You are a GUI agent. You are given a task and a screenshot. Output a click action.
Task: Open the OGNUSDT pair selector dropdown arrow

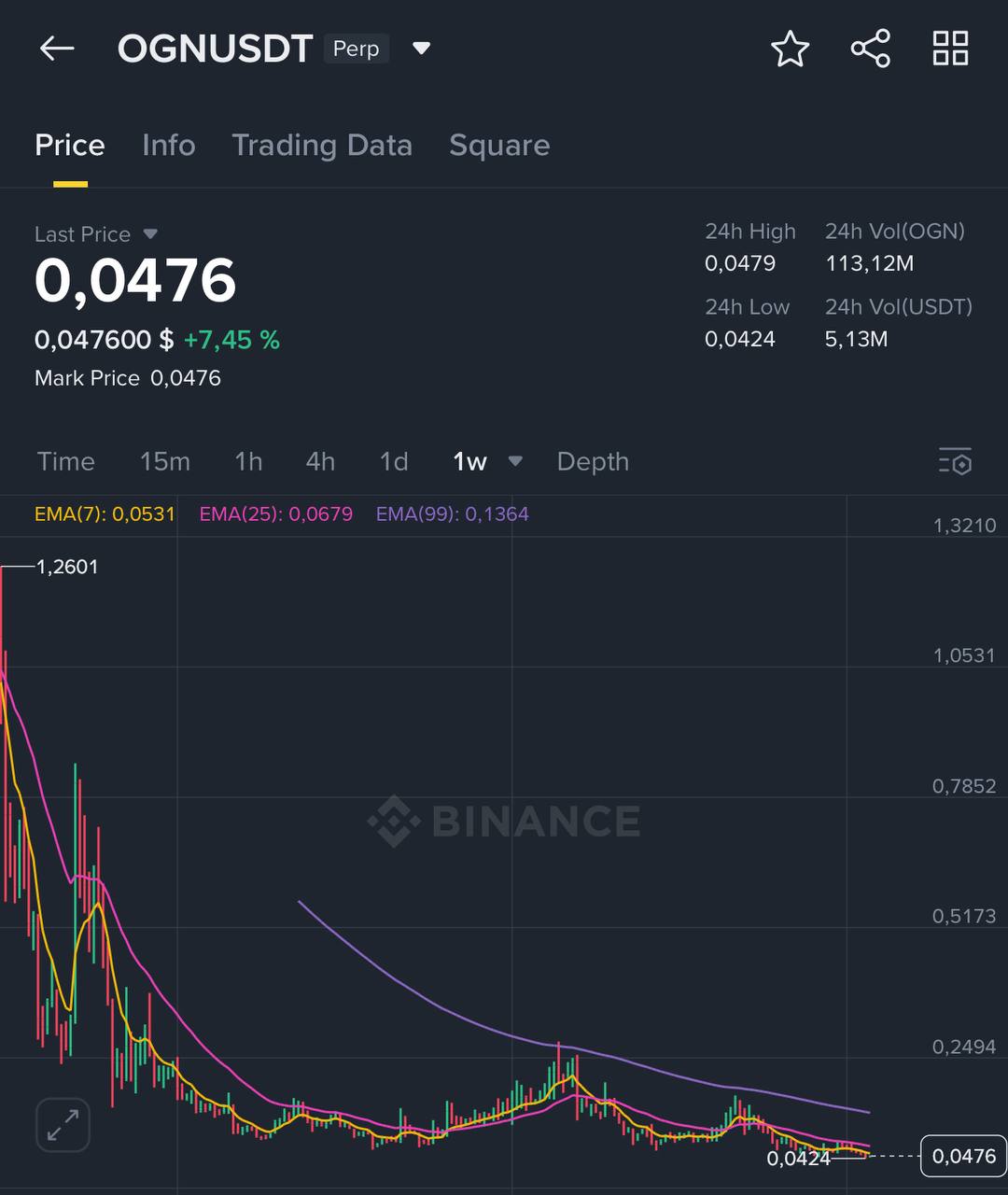(x=421, y=49)
